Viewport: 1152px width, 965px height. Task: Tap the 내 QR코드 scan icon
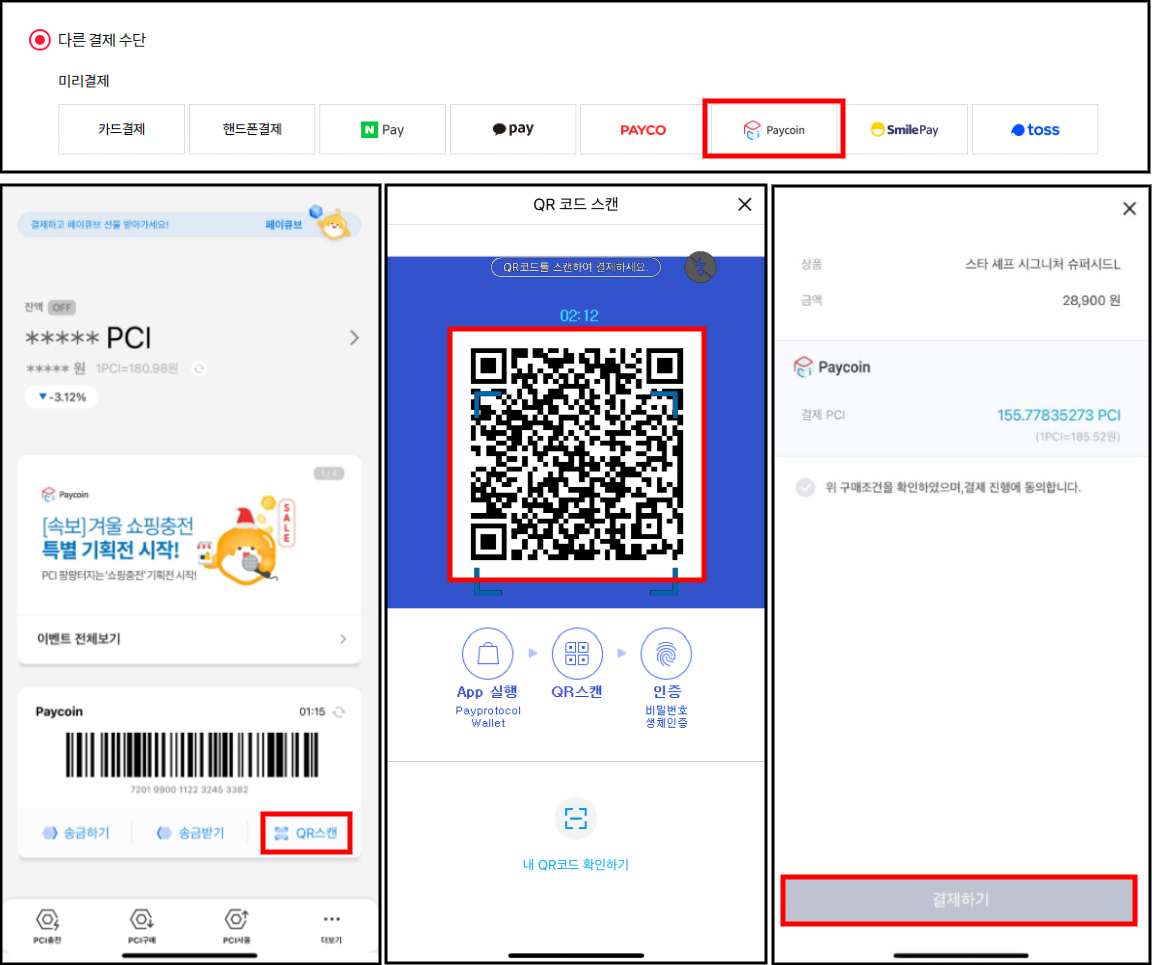pyautogui.click(x=576, y=818)
